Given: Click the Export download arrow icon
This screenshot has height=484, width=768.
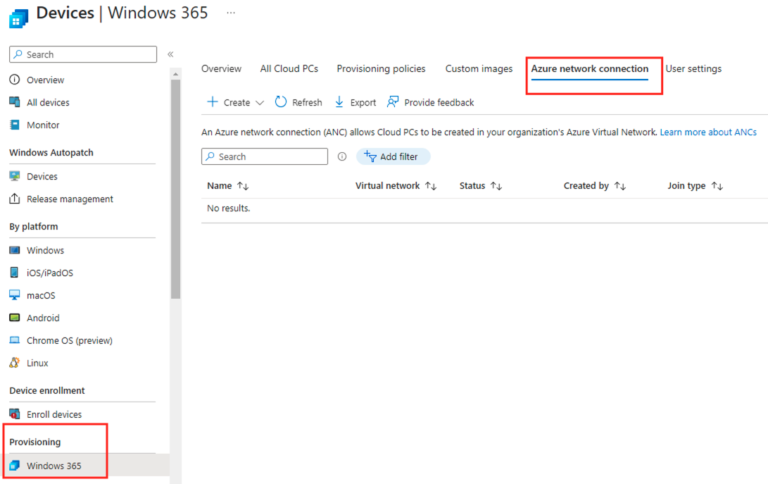Looking at the screenshot, I should [339, 102].
